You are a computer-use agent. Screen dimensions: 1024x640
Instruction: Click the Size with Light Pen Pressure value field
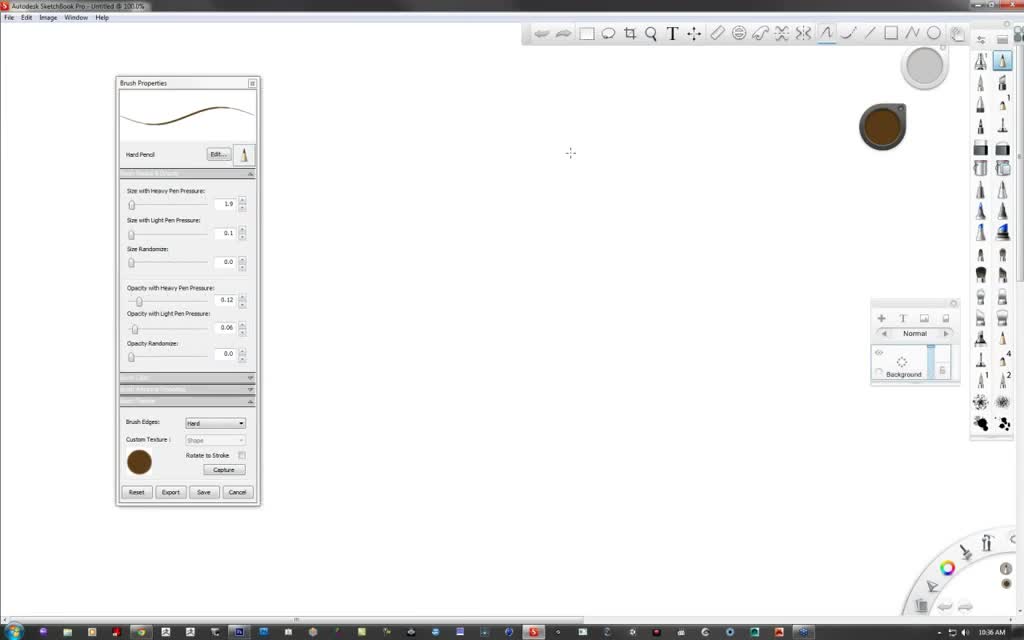tap(225, 233)
